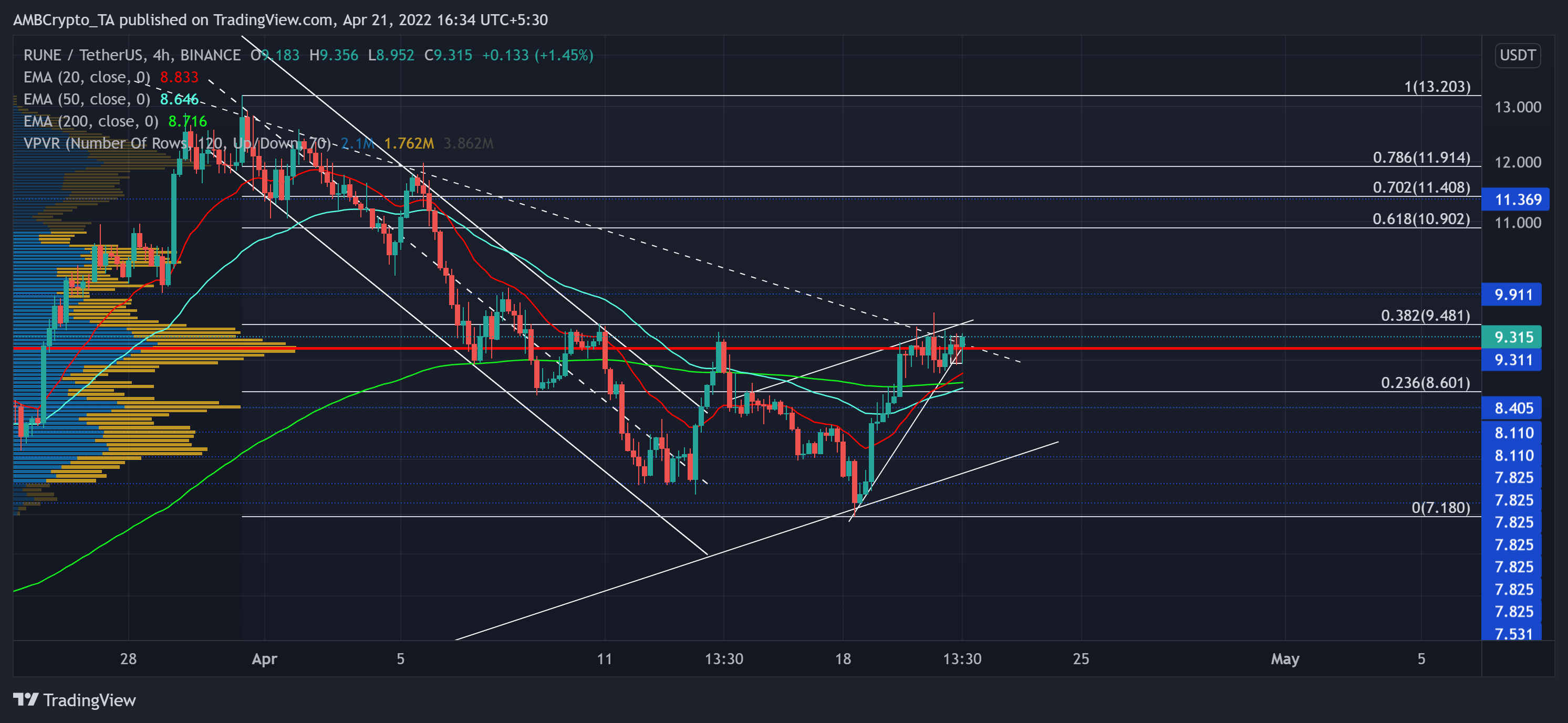Click the 18 date on the time axis
Screen dimensions: 1568x723
click(x=843, y=659)
